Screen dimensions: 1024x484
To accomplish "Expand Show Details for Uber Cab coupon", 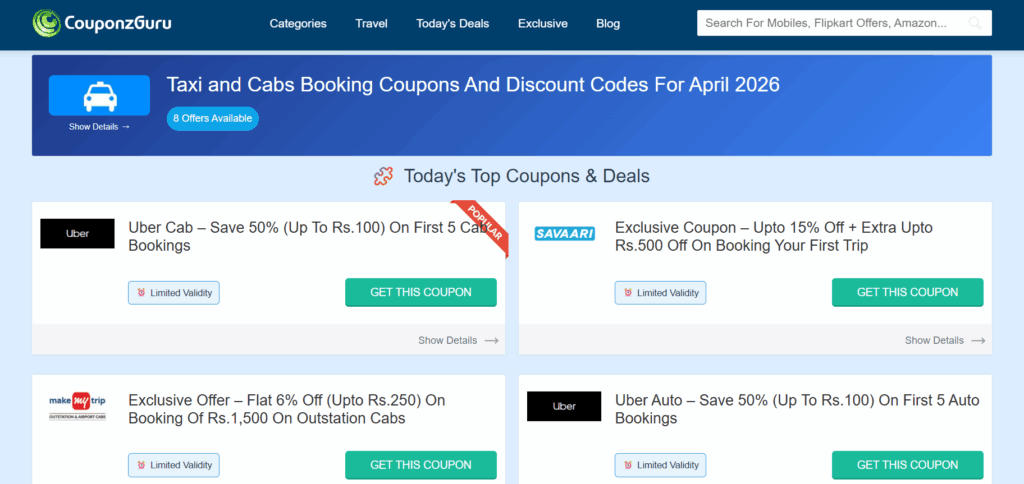I will pyautogui.click(x=457, y=340).
